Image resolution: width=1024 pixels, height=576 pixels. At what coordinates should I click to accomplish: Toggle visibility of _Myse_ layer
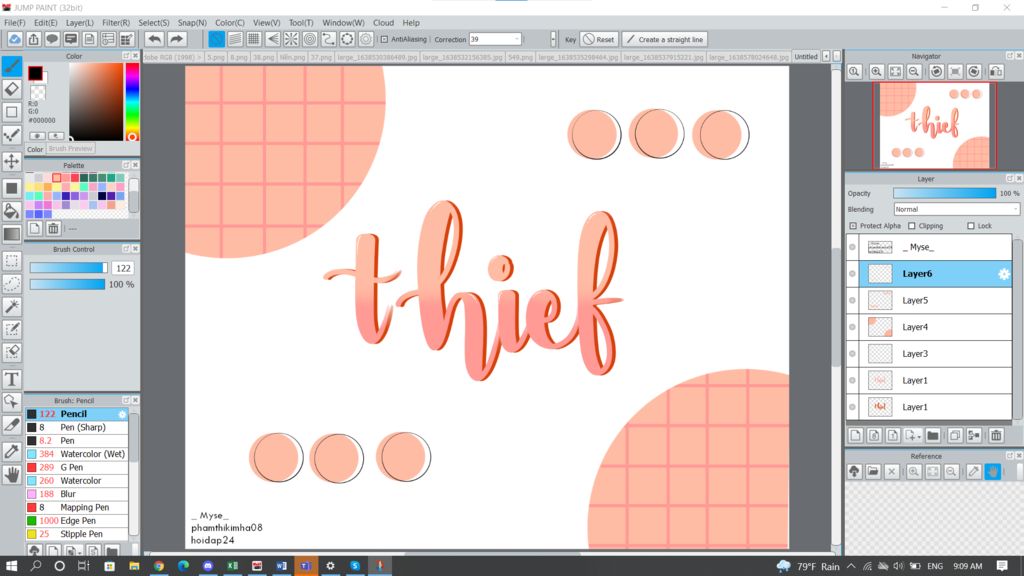click(852, 248)
